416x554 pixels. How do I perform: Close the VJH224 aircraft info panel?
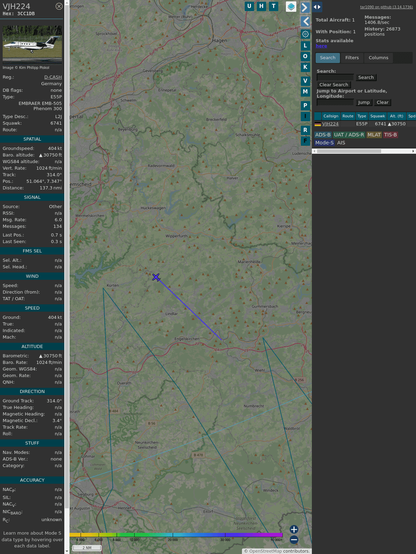coord(59,6)
